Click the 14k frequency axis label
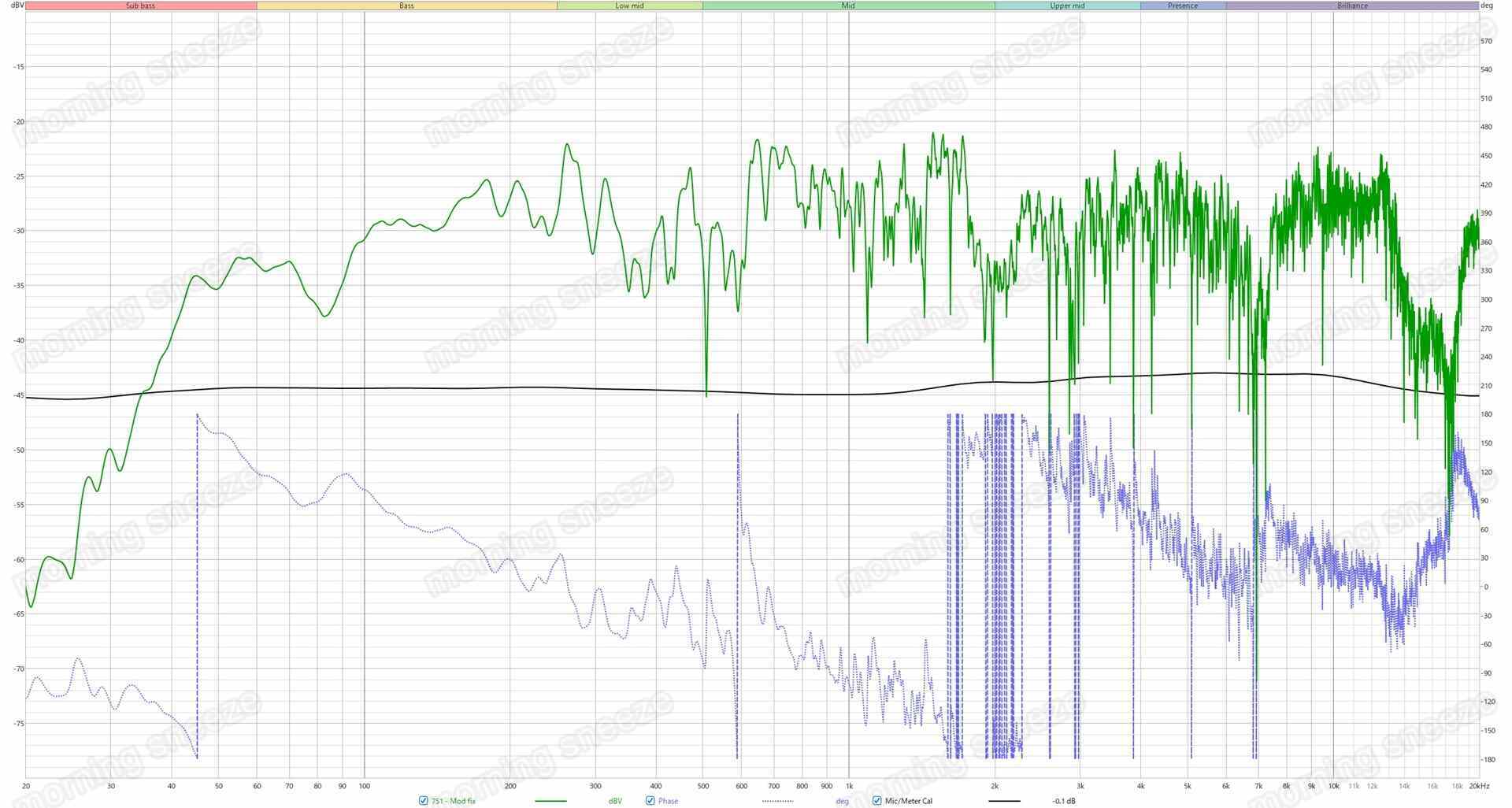This screenshot has width=1512, height=808. [x=1404, y=786]
